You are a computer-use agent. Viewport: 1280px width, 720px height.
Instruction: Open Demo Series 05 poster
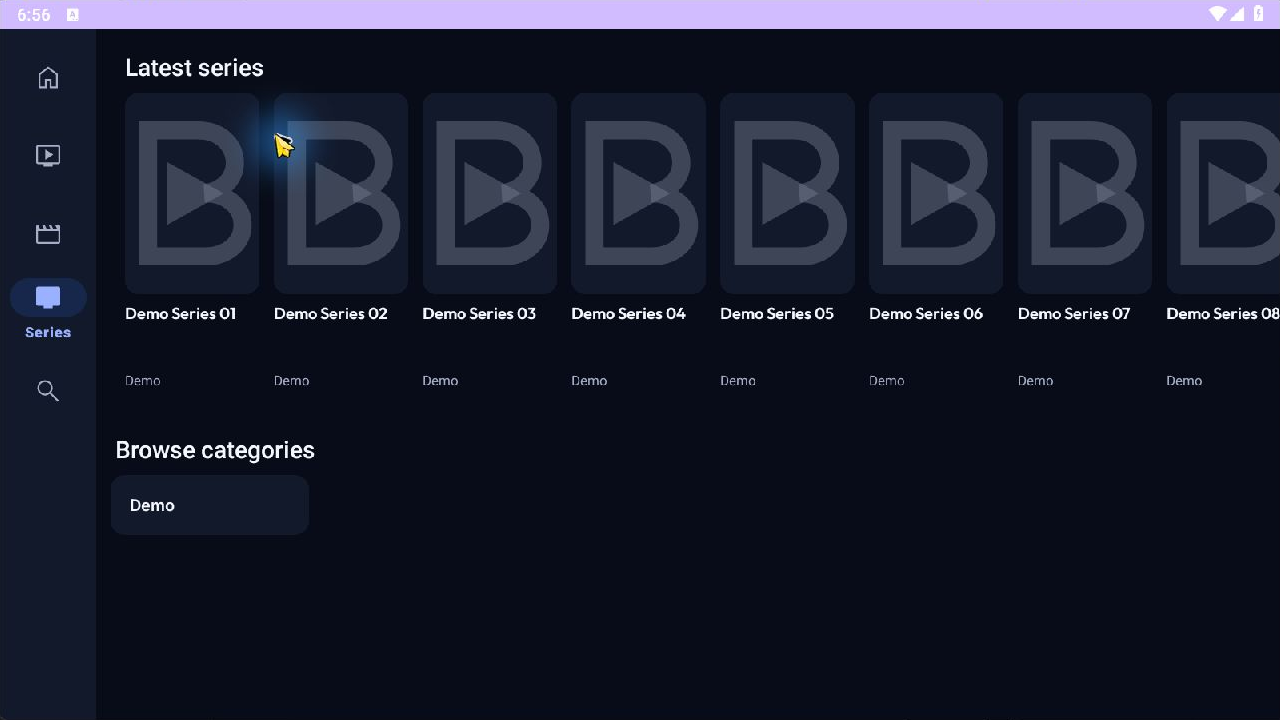[x=787, y=193]
